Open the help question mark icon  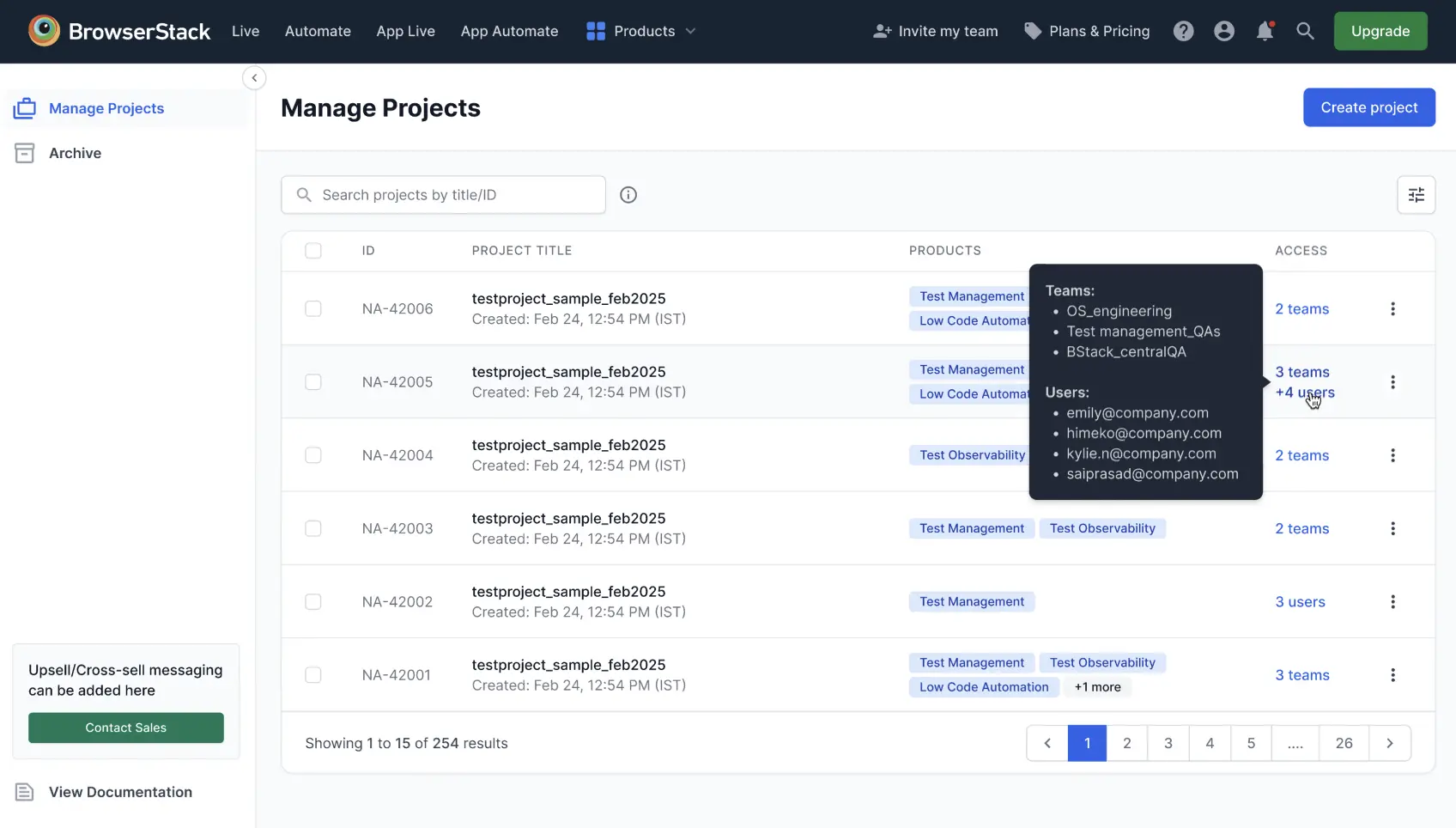coord(1183,31)
